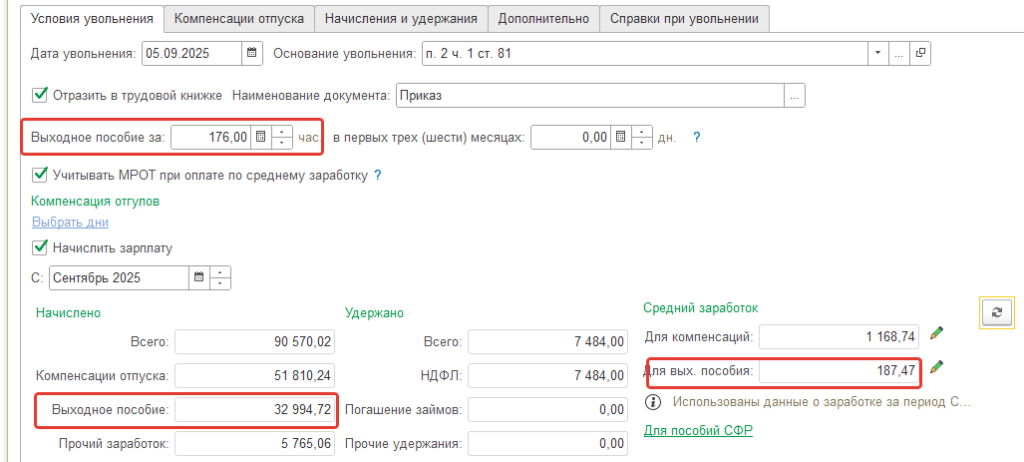Click the calculator icon in Выходное пособие за
The width and height of the screenshot is (1024, 462).
coord(260,137)
